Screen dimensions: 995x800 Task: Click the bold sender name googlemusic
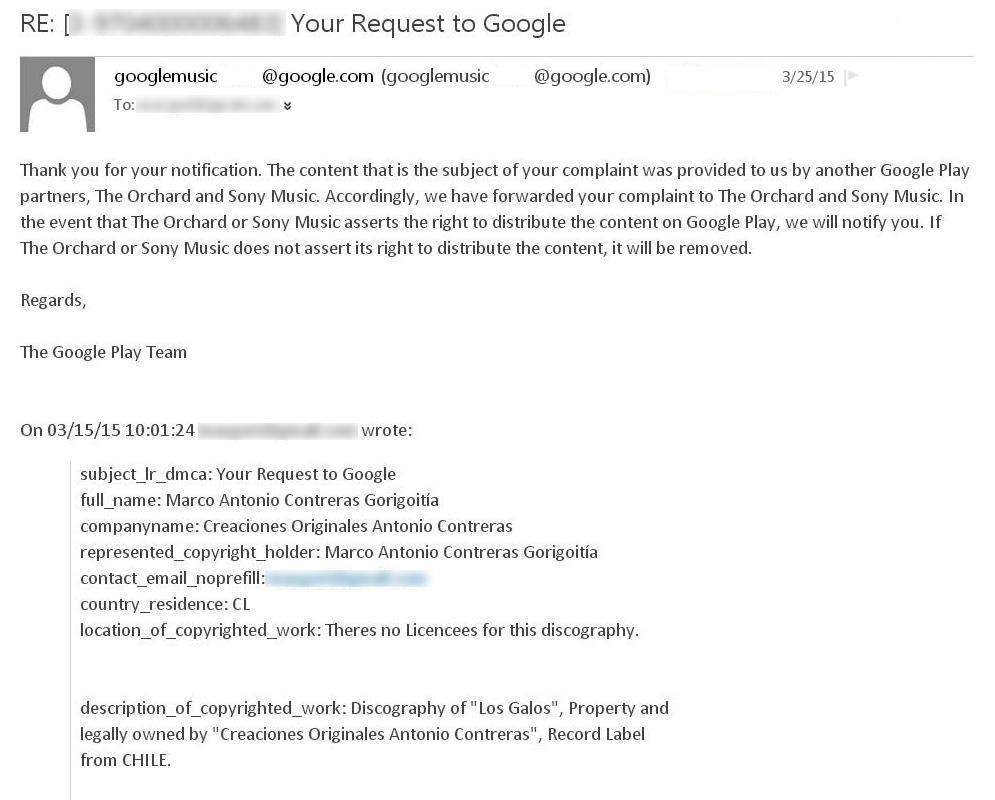coord(166,76)
